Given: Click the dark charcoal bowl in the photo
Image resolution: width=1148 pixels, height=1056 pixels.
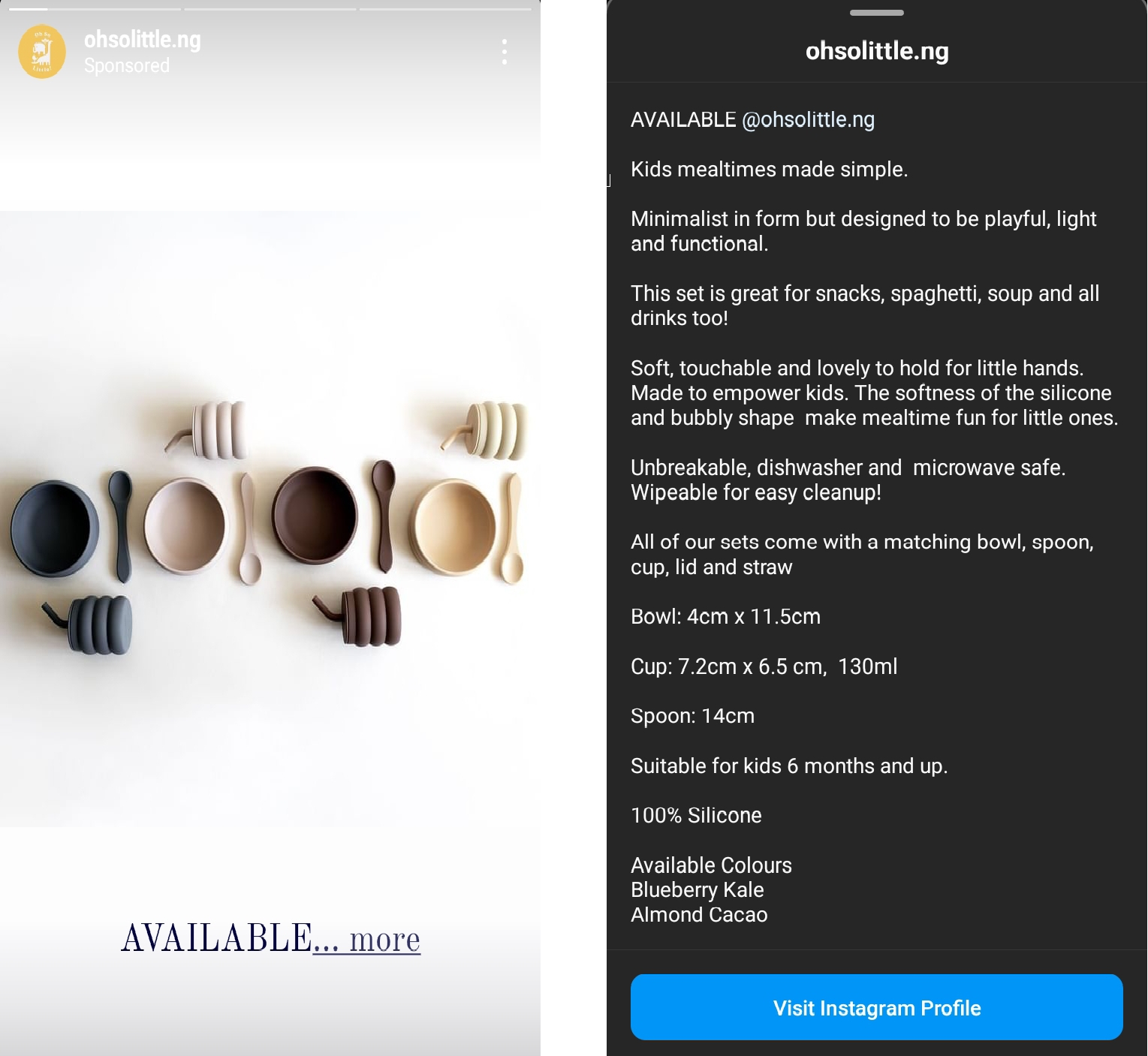Looking at the screenshot, I should (54, 528).
